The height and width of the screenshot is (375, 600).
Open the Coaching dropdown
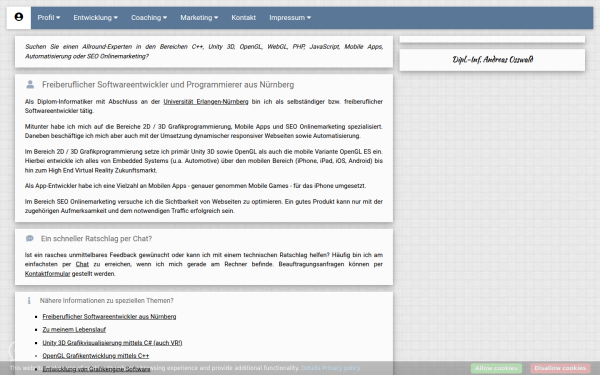tap(149, 18)
